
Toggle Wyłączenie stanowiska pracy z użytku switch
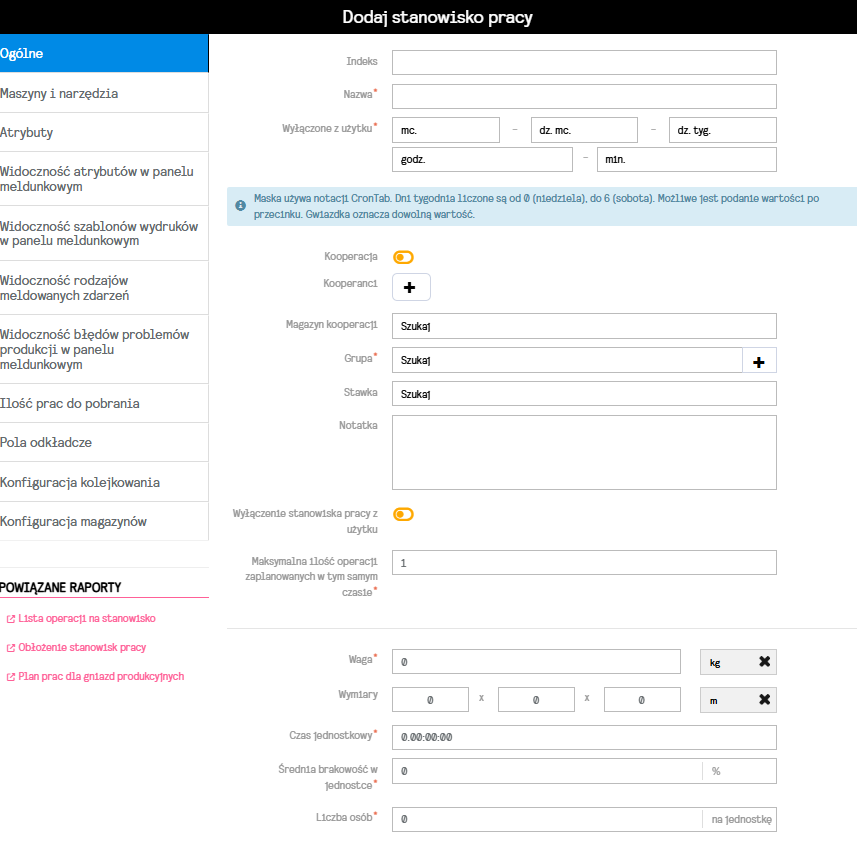(403, 514)
